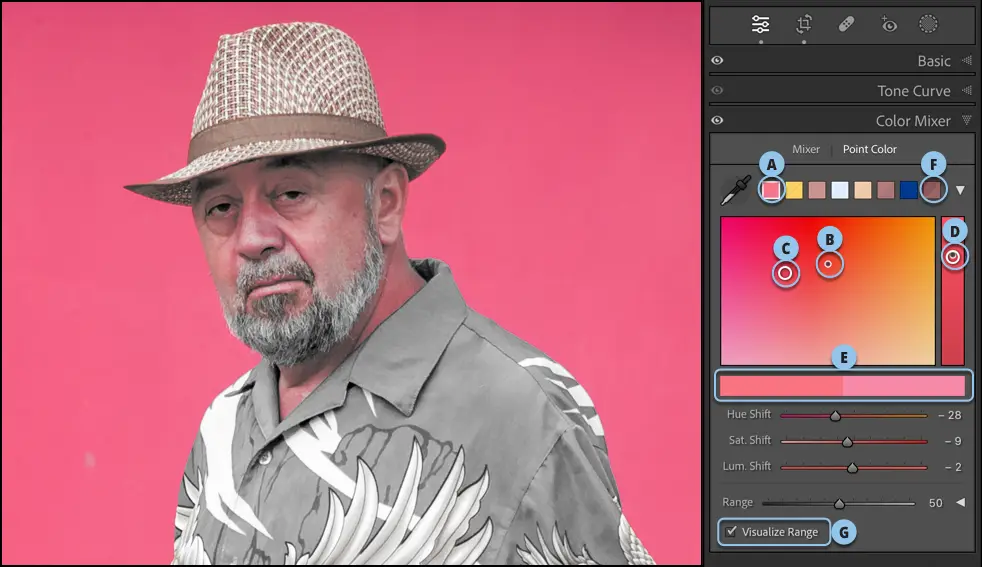The height and width of the screenshot is (567, 982).
Task: Uncheck the Visualize Range checkbox
Action: click(731, 531)
